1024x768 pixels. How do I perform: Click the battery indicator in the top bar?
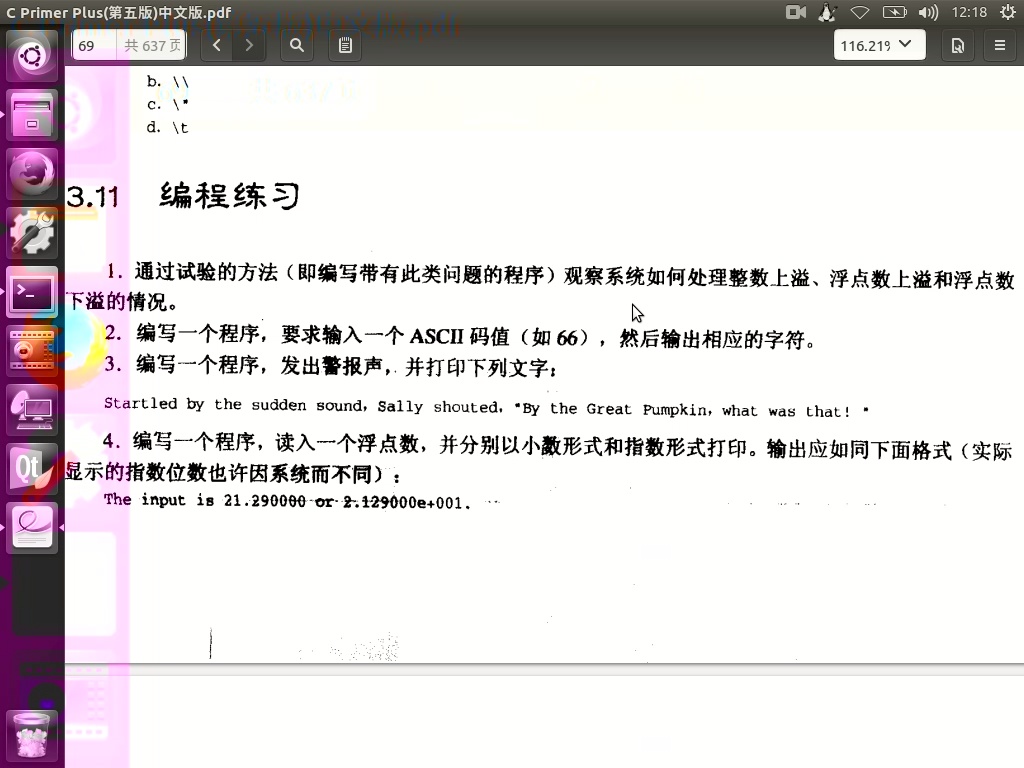[x=893, y=12]
